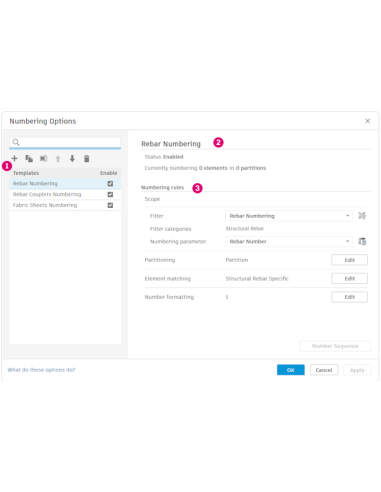Toggle Enable checkbox for Rebar Numbering
The height and width of the screenshot is (492, 381).
pyautogui.click(x=110, y=184)
